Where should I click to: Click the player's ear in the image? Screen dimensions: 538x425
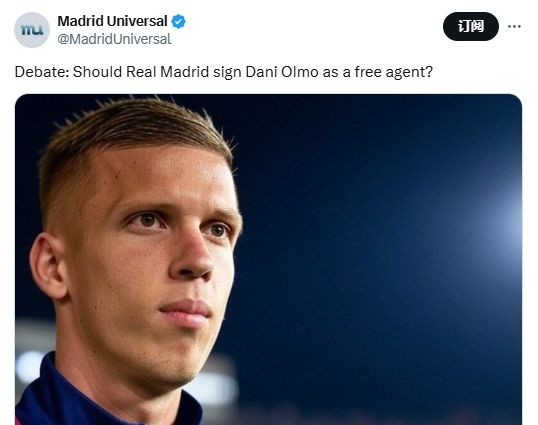48,266
